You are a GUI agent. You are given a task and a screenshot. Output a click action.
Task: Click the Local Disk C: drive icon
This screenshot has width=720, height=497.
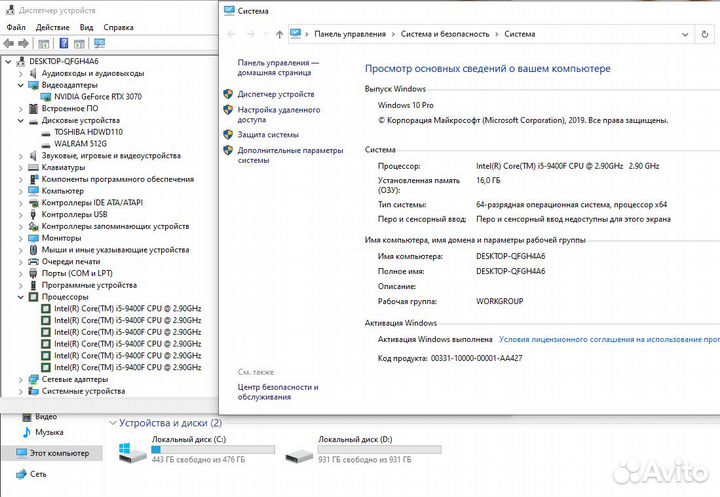[131, 453]
